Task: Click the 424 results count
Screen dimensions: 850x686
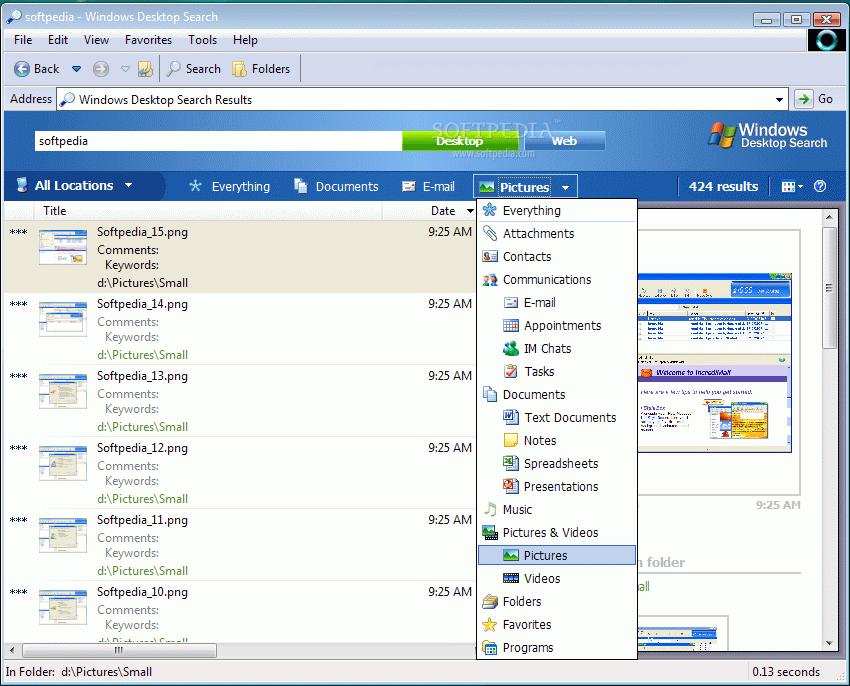Action: (x=723, y=187)
